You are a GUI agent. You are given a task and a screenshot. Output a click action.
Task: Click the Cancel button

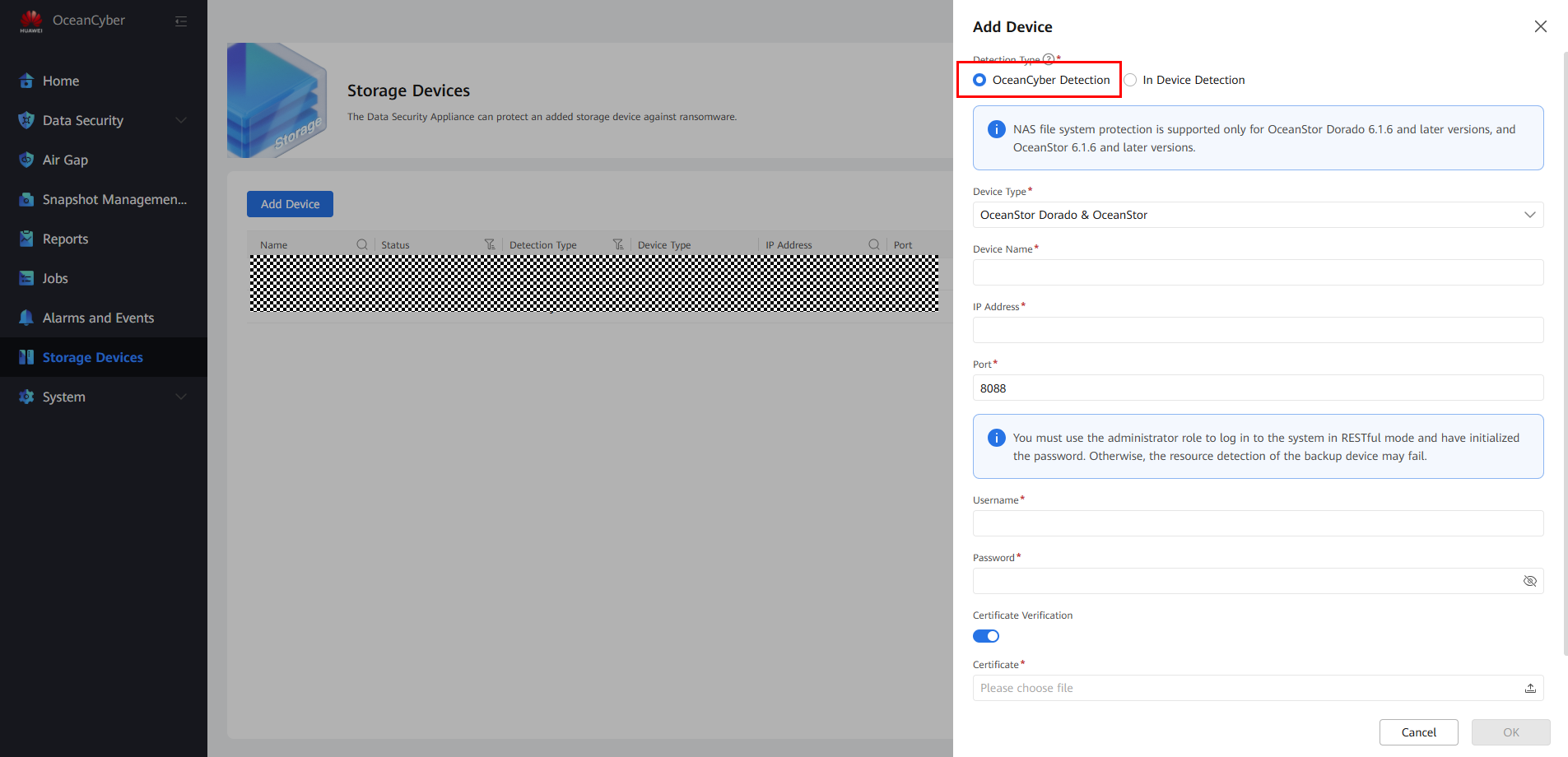click(x=1418, y=732)
